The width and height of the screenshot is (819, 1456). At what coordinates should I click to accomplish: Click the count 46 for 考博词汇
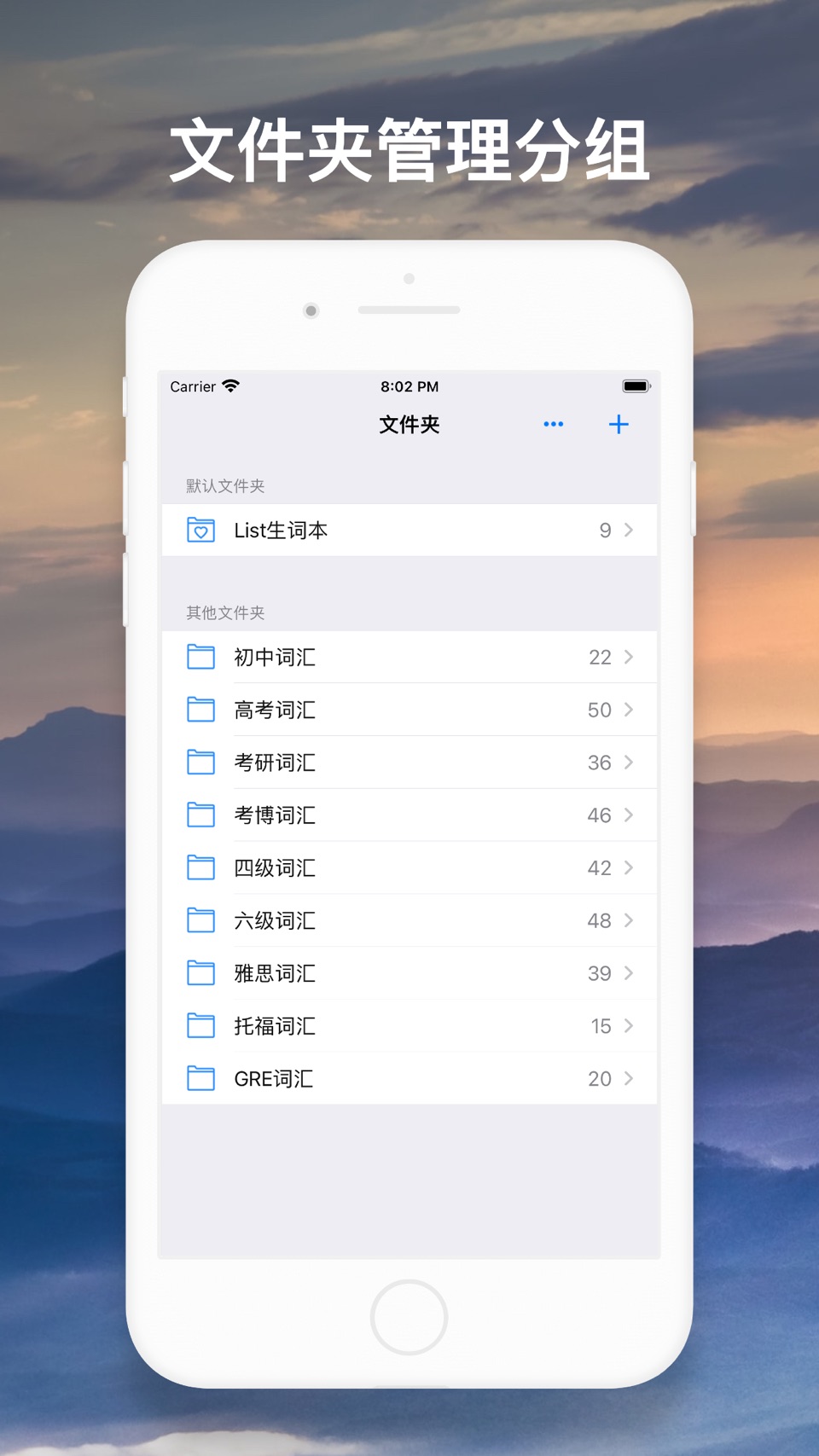click(x=599, y=816)
